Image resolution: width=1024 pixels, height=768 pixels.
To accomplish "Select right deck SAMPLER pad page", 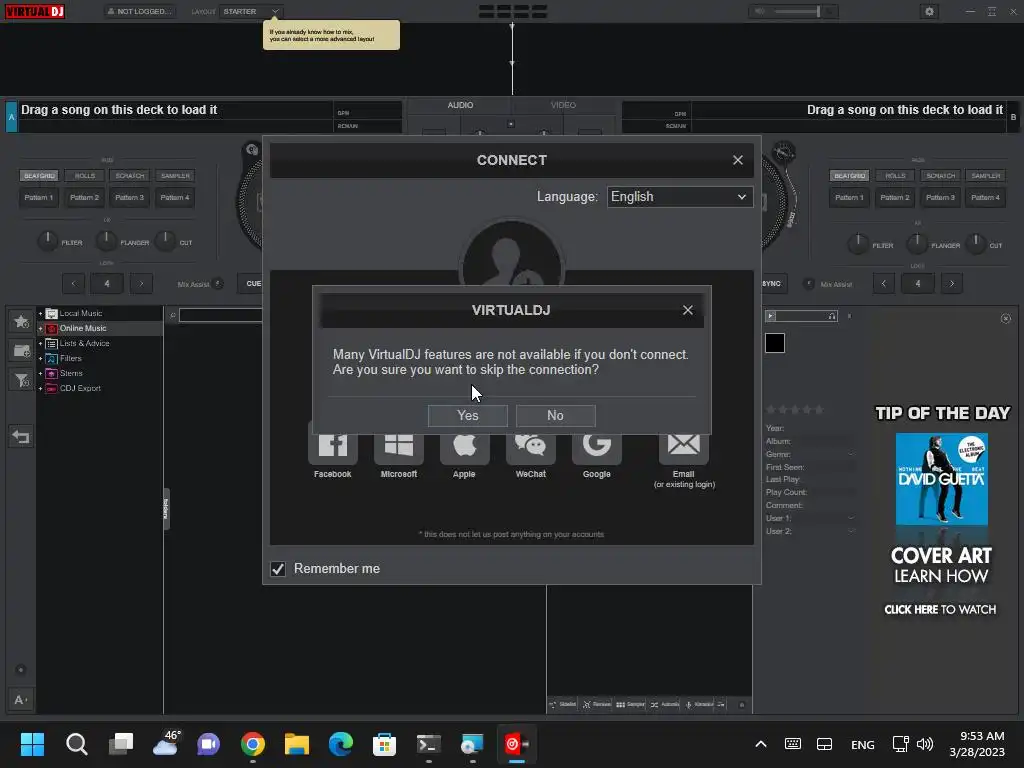I will (985, 176).
